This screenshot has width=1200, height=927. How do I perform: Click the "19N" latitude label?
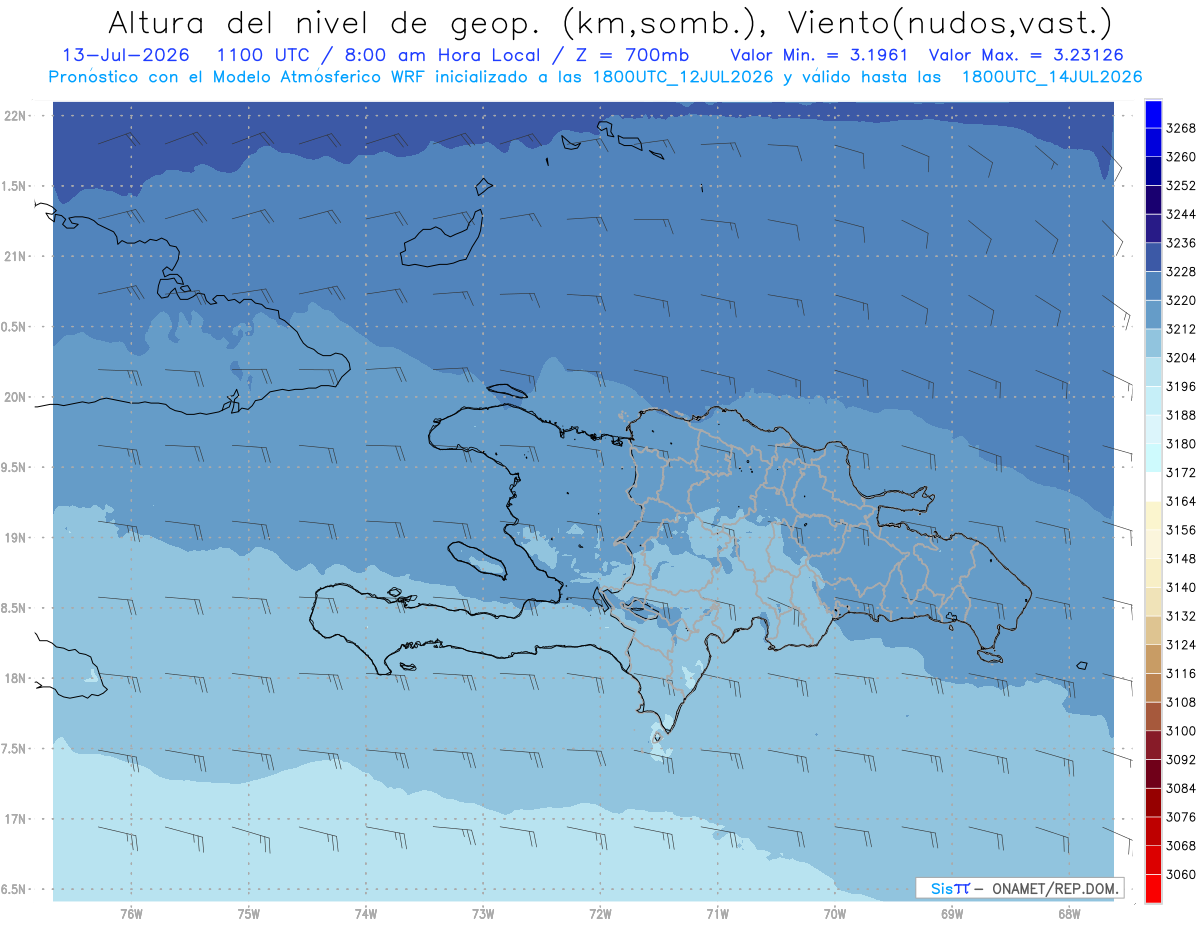pyautogui.click(x=15, y=538)
